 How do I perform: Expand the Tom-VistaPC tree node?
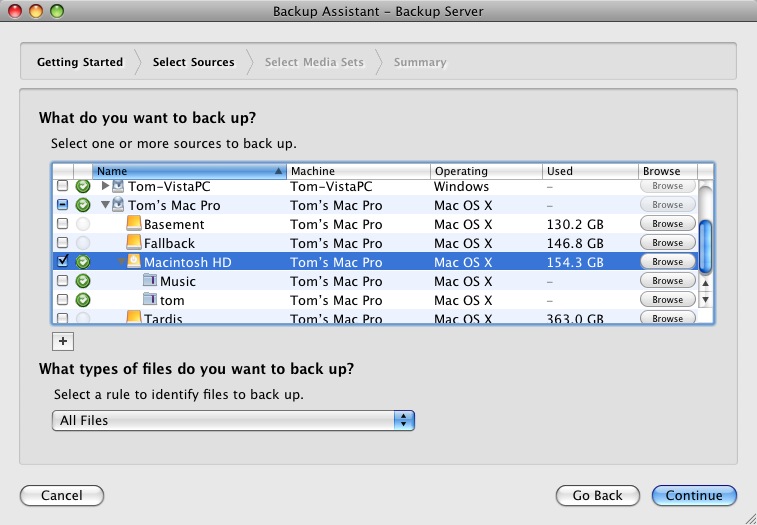coord(105,185)
